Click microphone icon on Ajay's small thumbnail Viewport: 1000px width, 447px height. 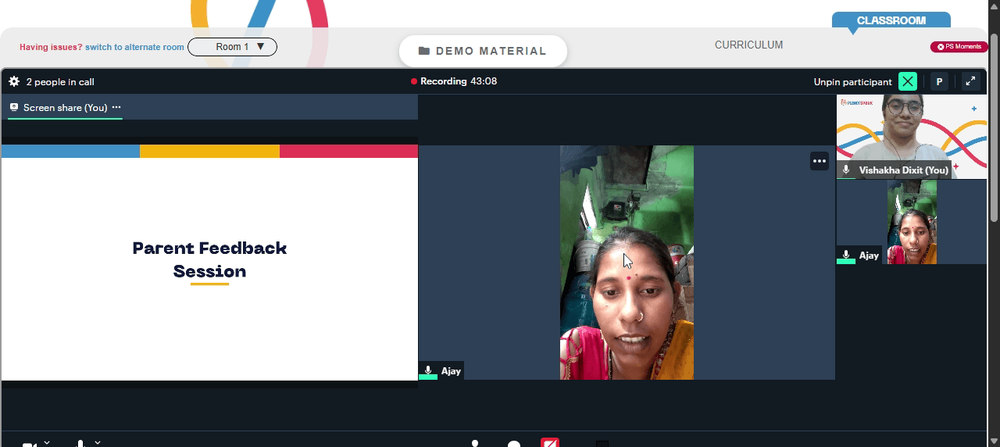pyautogui.click(x=846, y=255)
